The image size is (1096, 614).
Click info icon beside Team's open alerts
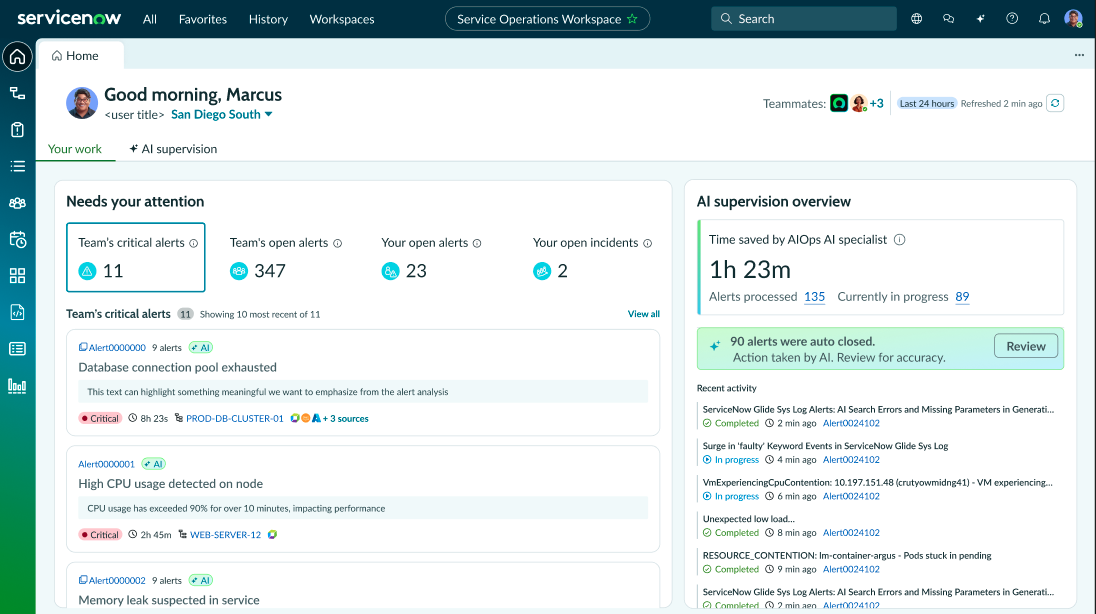(x=338, y=243)
